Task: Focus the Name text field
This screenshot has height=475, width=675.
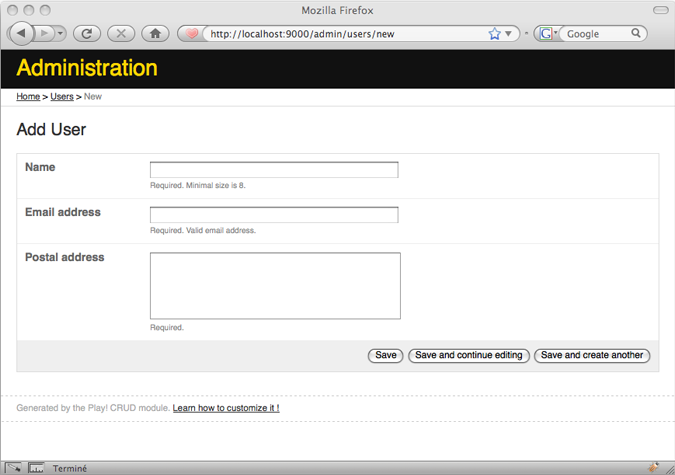Action: tap(274, 170)
